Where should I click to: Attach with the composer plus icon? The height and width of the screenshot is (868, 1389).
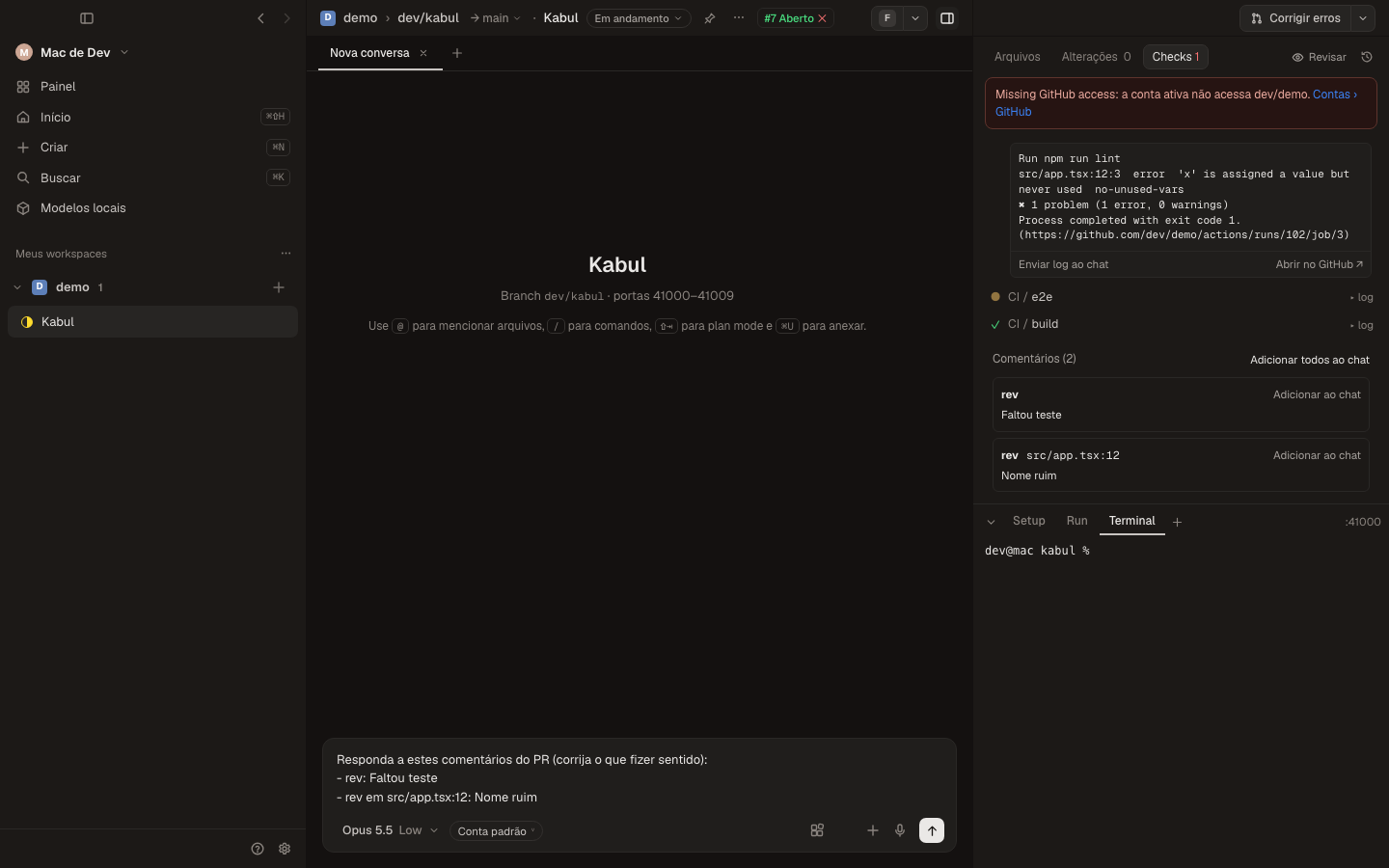point(873,830)
